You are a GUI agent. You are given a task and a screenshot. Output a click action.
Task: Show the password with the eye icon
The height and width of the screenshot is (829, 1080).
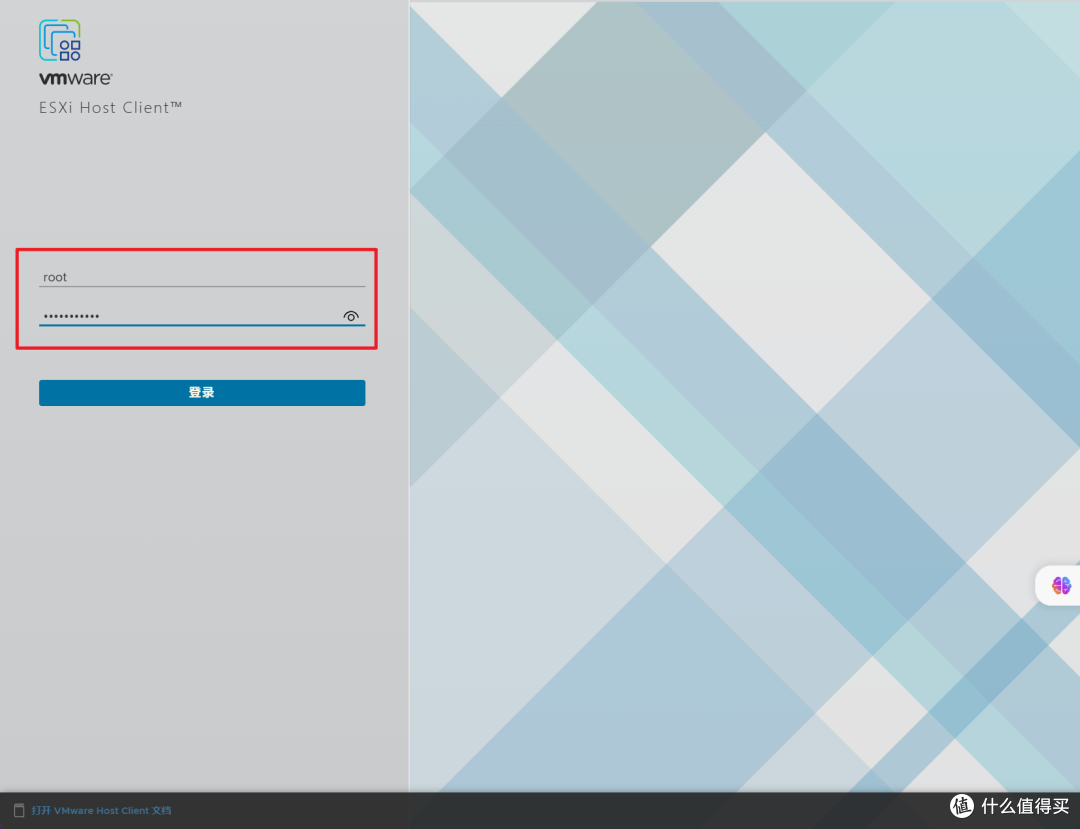(x=351, y=316)
